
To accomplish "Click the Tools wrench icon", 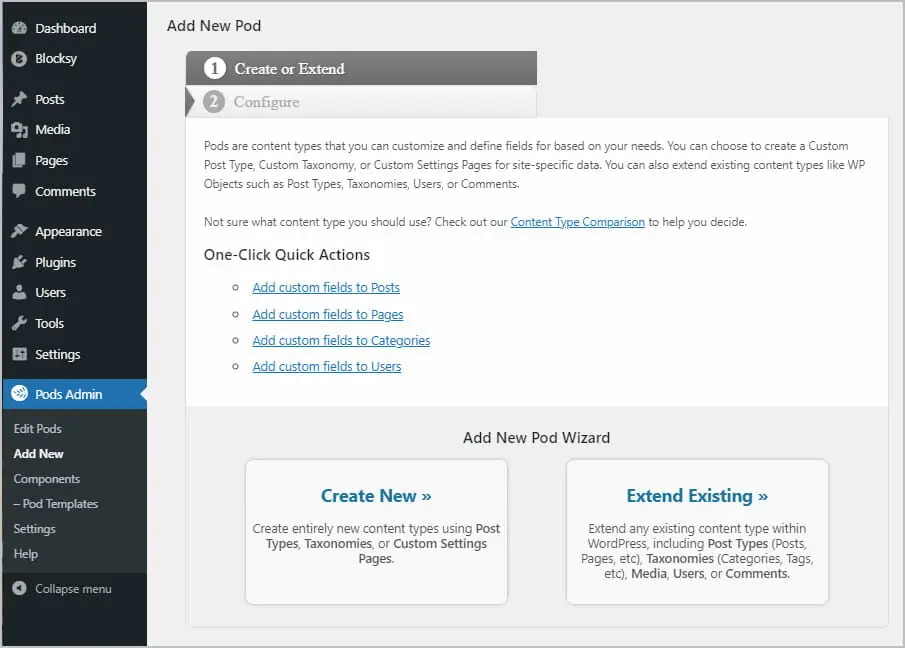I will click(x=19, y=323).
